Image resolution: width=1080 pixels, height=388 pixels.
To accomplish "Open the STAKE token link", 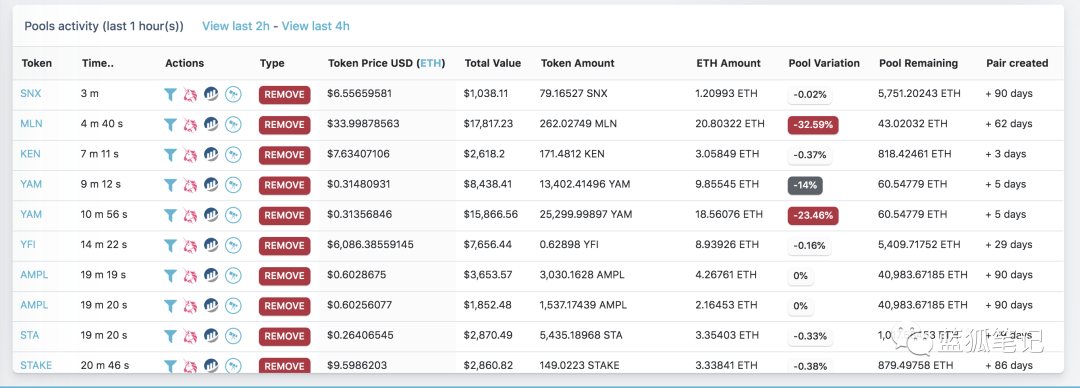I will point(36,365).
